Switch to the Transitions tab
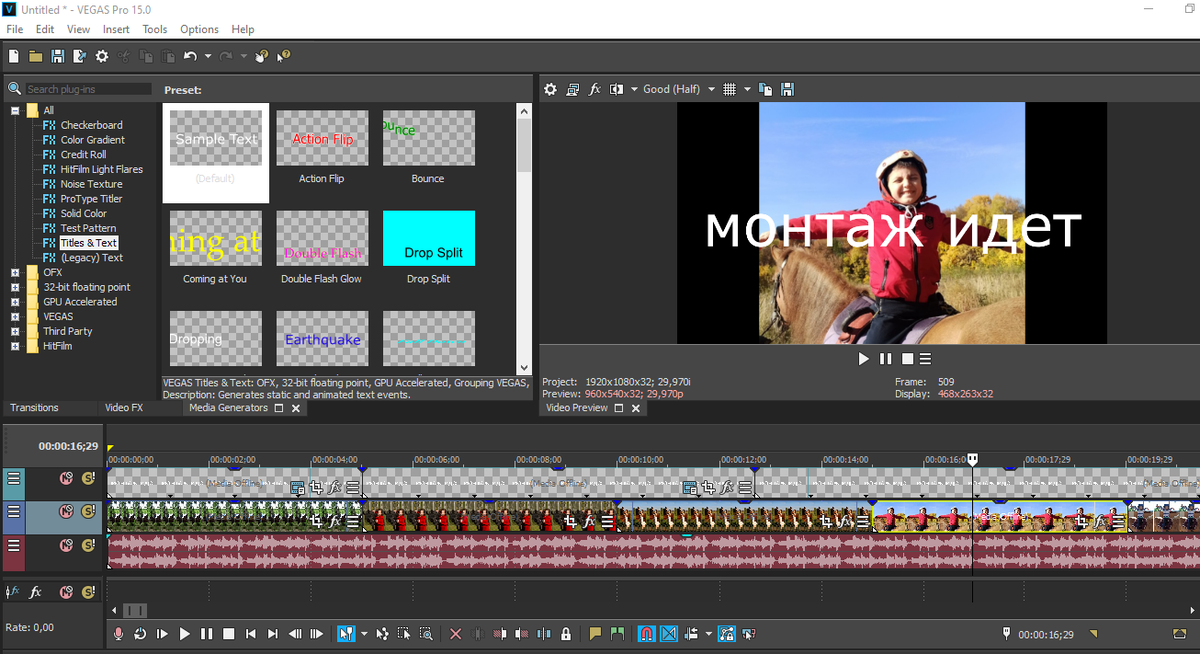Screen dimensions: 1200x654 point(35,408)
